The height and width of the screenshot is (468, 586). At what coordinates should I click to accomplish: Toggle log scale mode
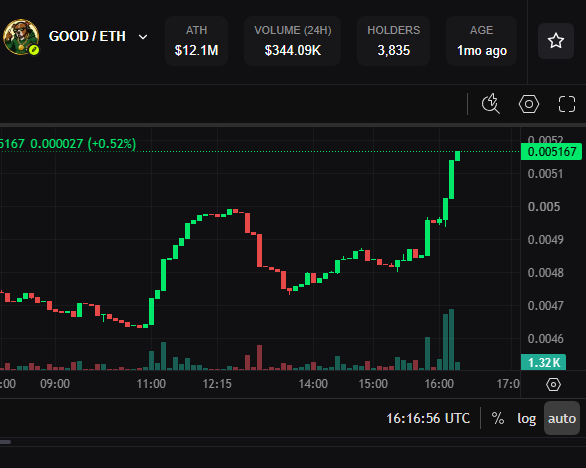point(527,418)
